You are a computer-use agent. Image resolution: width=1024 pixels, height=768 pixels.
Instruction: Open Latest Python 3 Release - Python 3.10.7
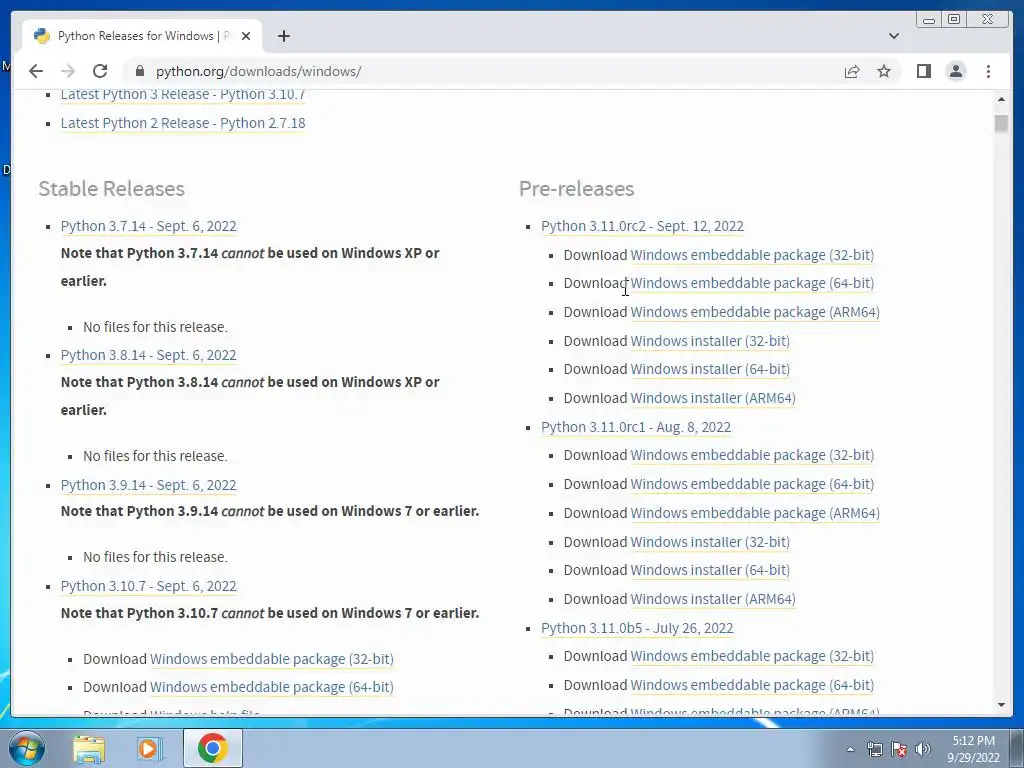coord(183,94)
